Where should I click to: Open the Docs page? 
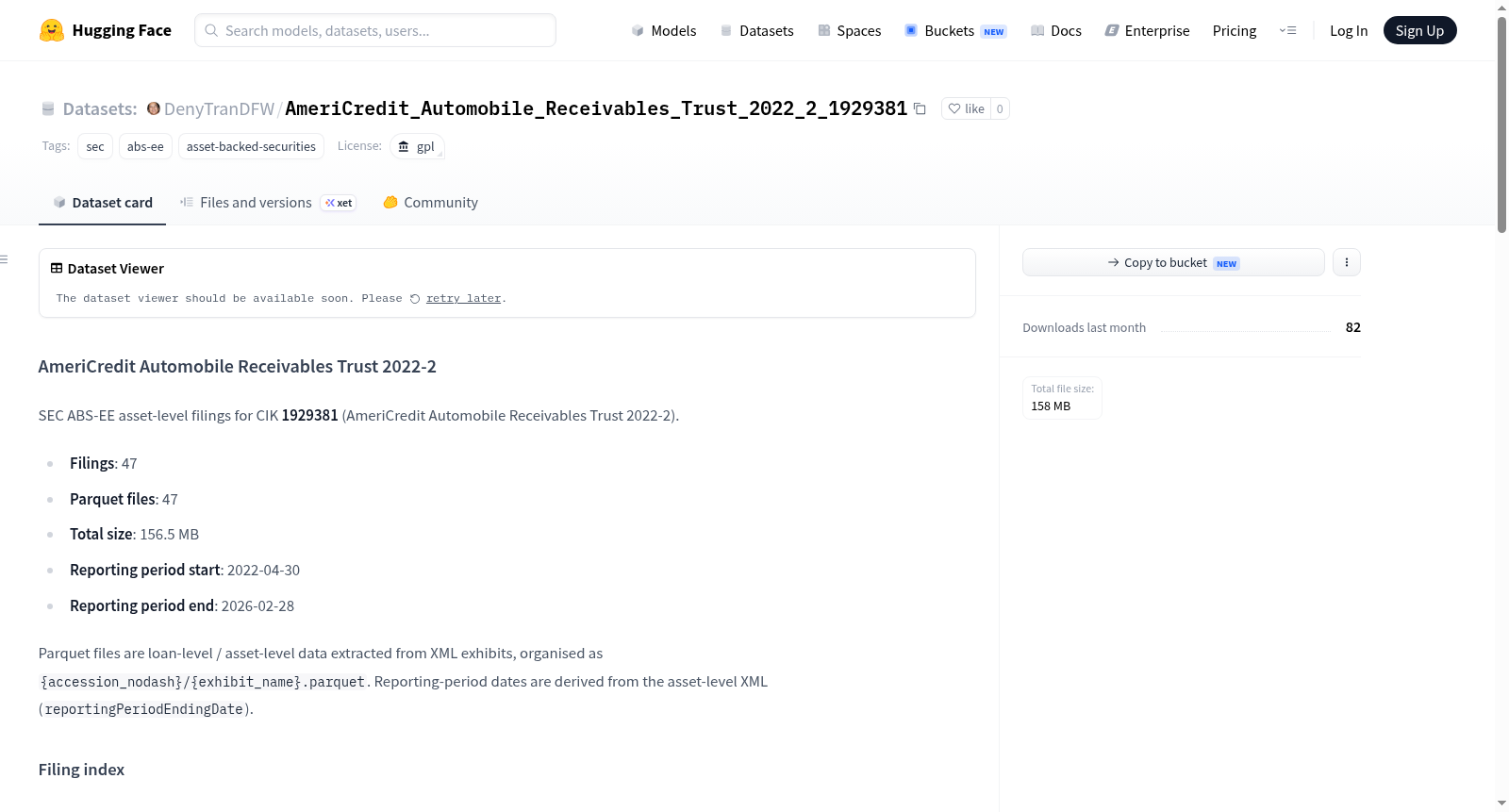[1056, 30]
